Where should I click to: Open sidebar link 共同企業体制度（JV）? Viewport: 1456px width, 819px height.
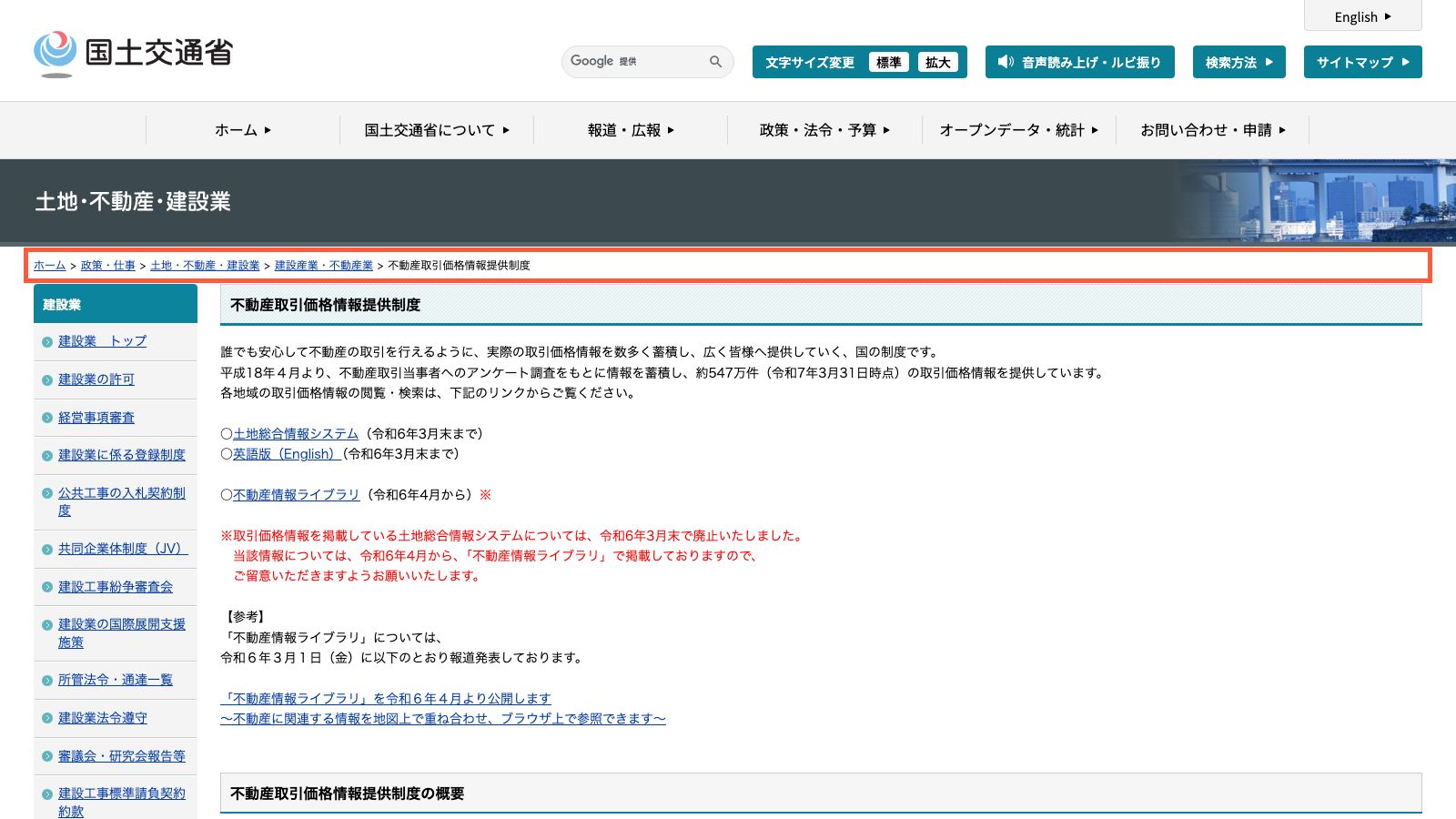click(123, 549)
